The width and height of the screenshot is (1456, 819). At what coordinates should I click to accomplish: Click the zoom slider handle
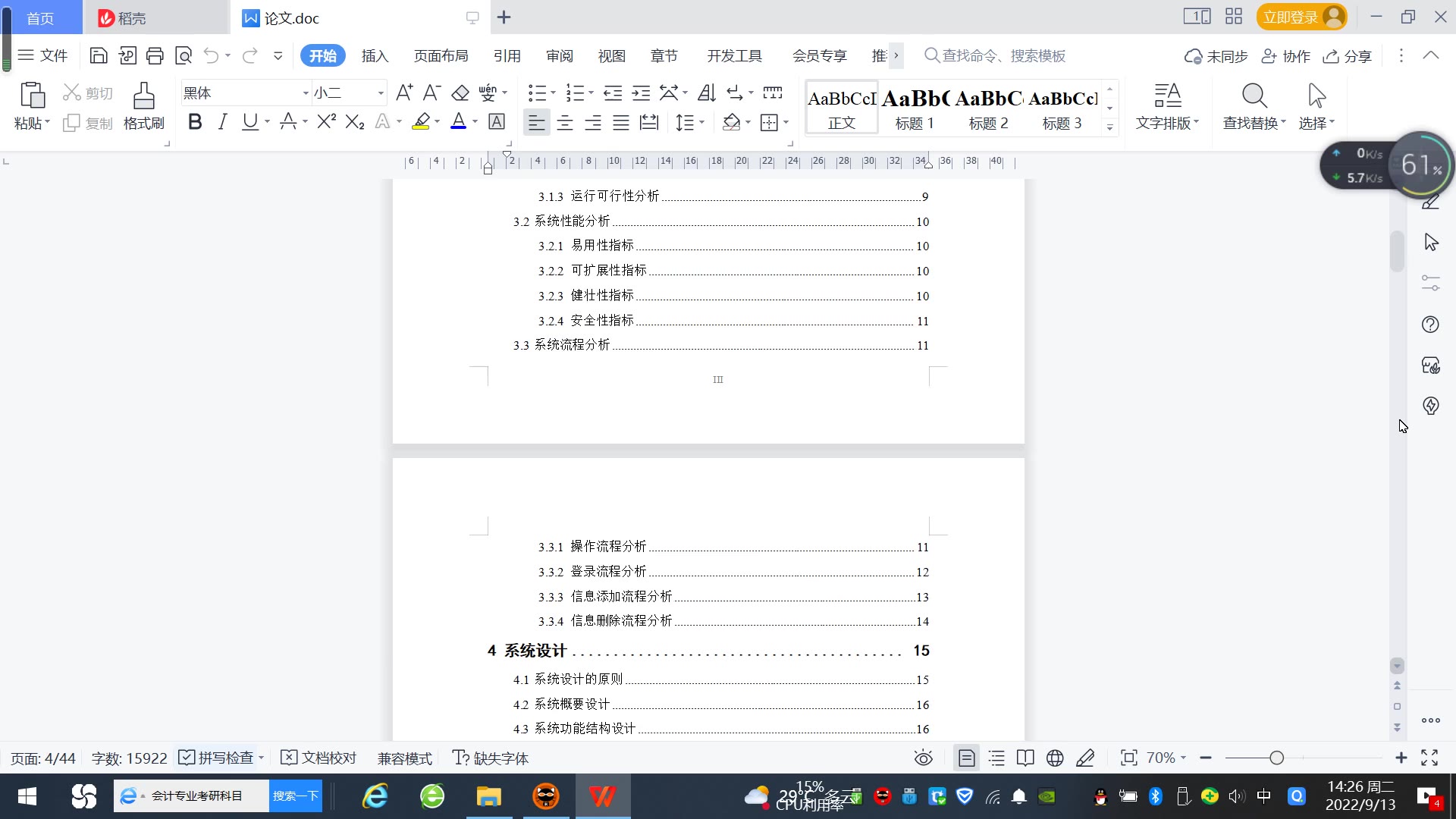(1276, 758)
